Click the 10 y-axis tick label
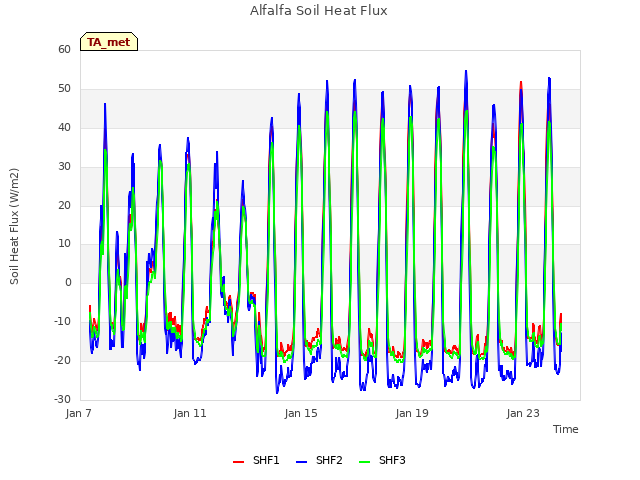 (x=64, y=244)
